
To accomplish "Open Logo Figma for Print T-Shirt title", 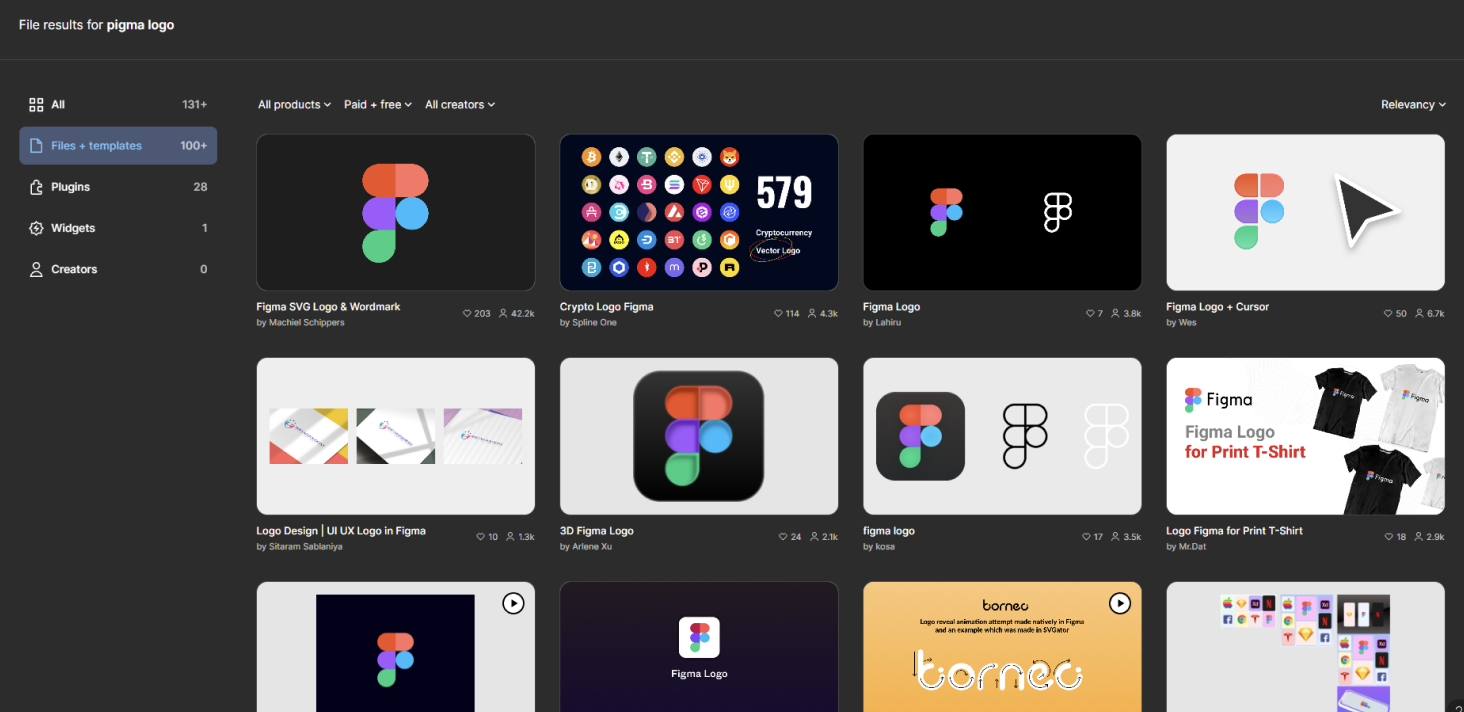I will tap(1234, 531).
